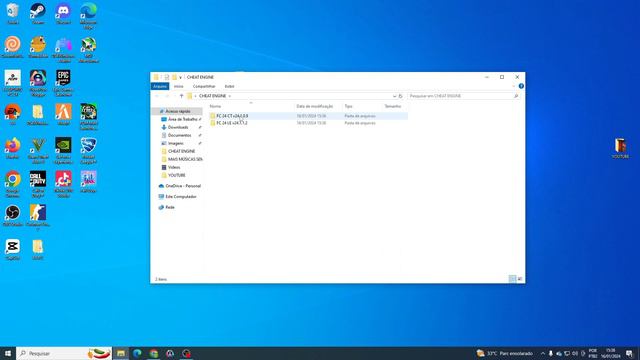Switch to large icons view in status bar
The image size is (640, 360).
[x=520, y=279]
